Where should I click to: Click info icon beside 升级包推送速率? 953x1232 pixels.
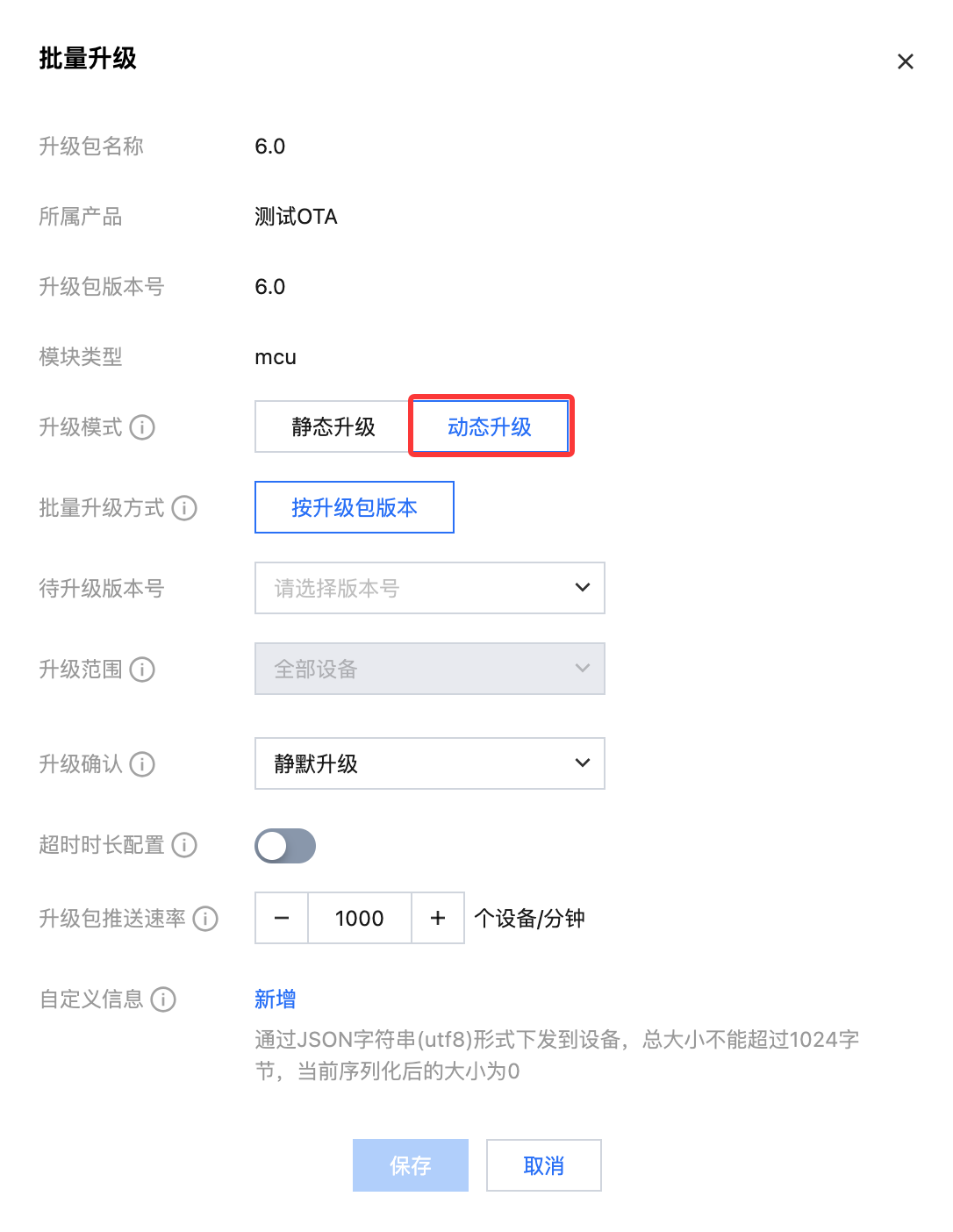[205, 919]
